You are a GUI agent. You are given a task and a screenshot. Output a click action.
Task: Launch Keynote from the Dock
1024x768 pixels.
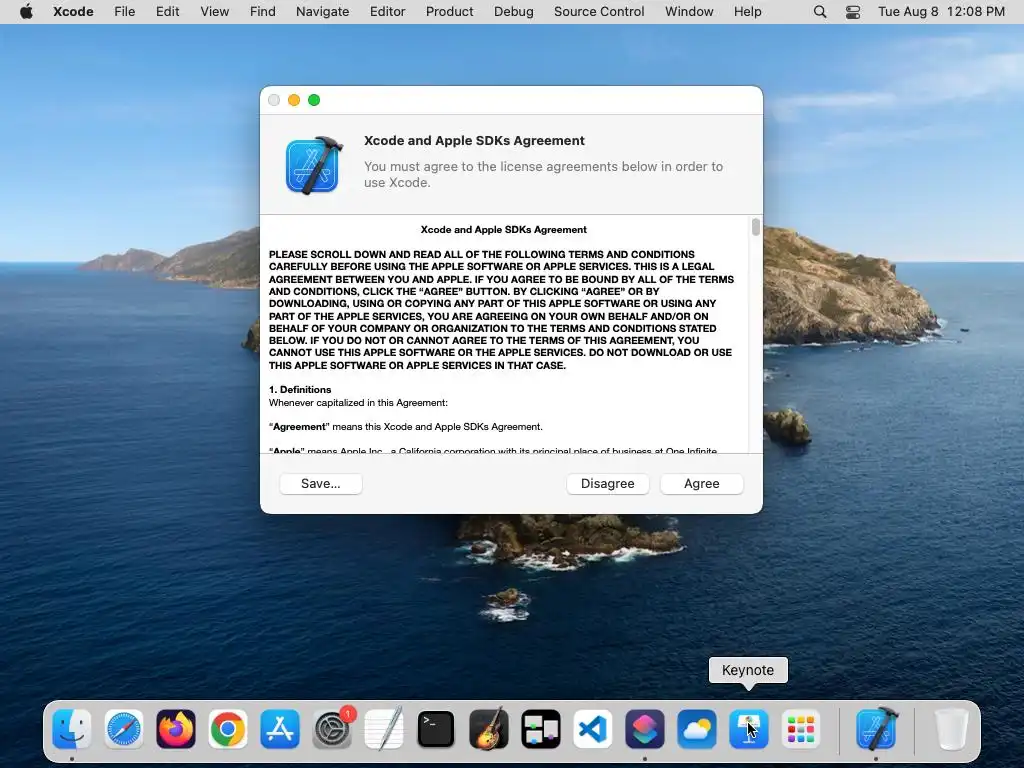click(748, 729)
